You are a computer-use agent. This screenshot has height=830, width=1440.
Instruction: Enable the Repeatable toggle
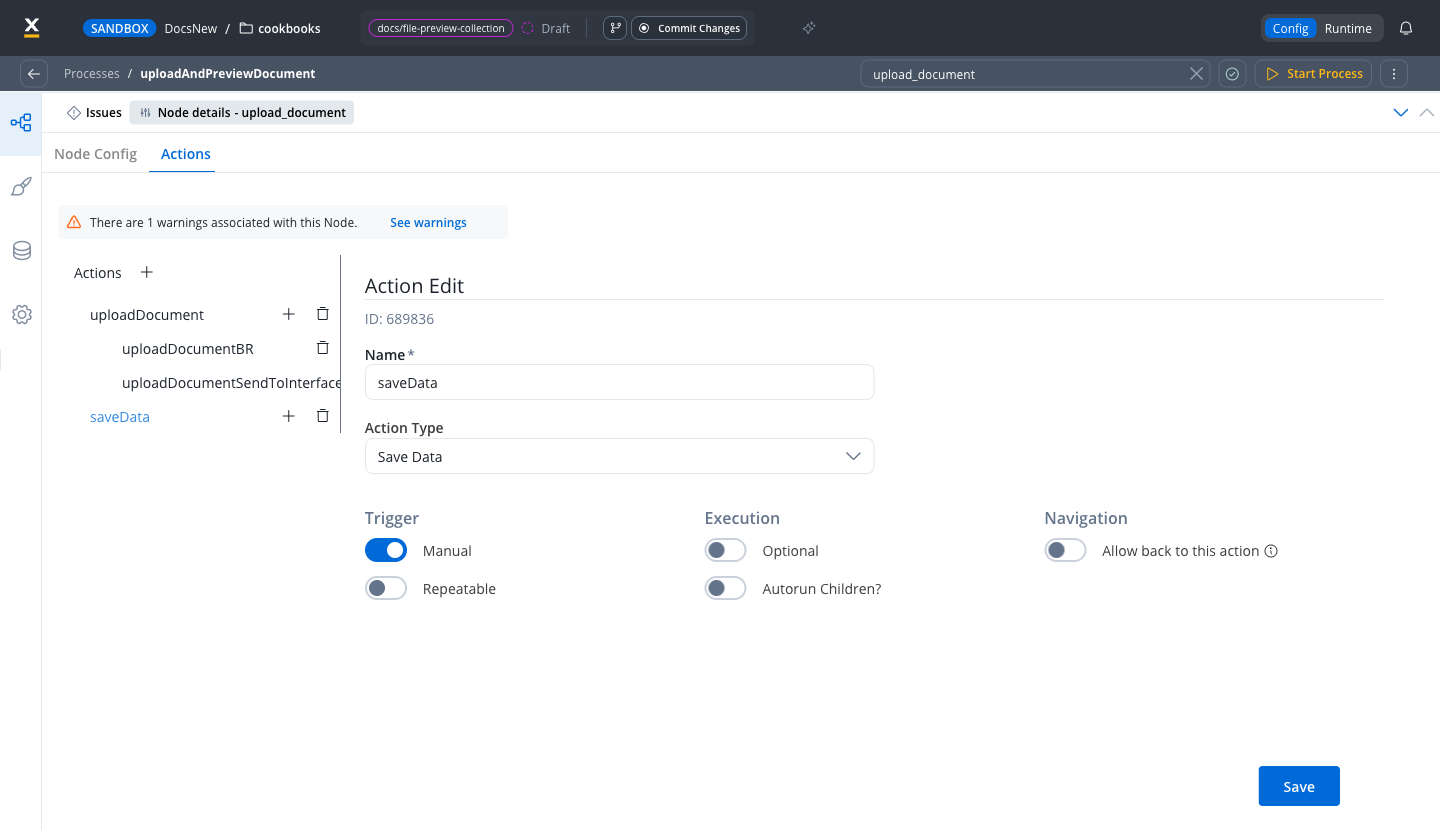tap(386, 588)
